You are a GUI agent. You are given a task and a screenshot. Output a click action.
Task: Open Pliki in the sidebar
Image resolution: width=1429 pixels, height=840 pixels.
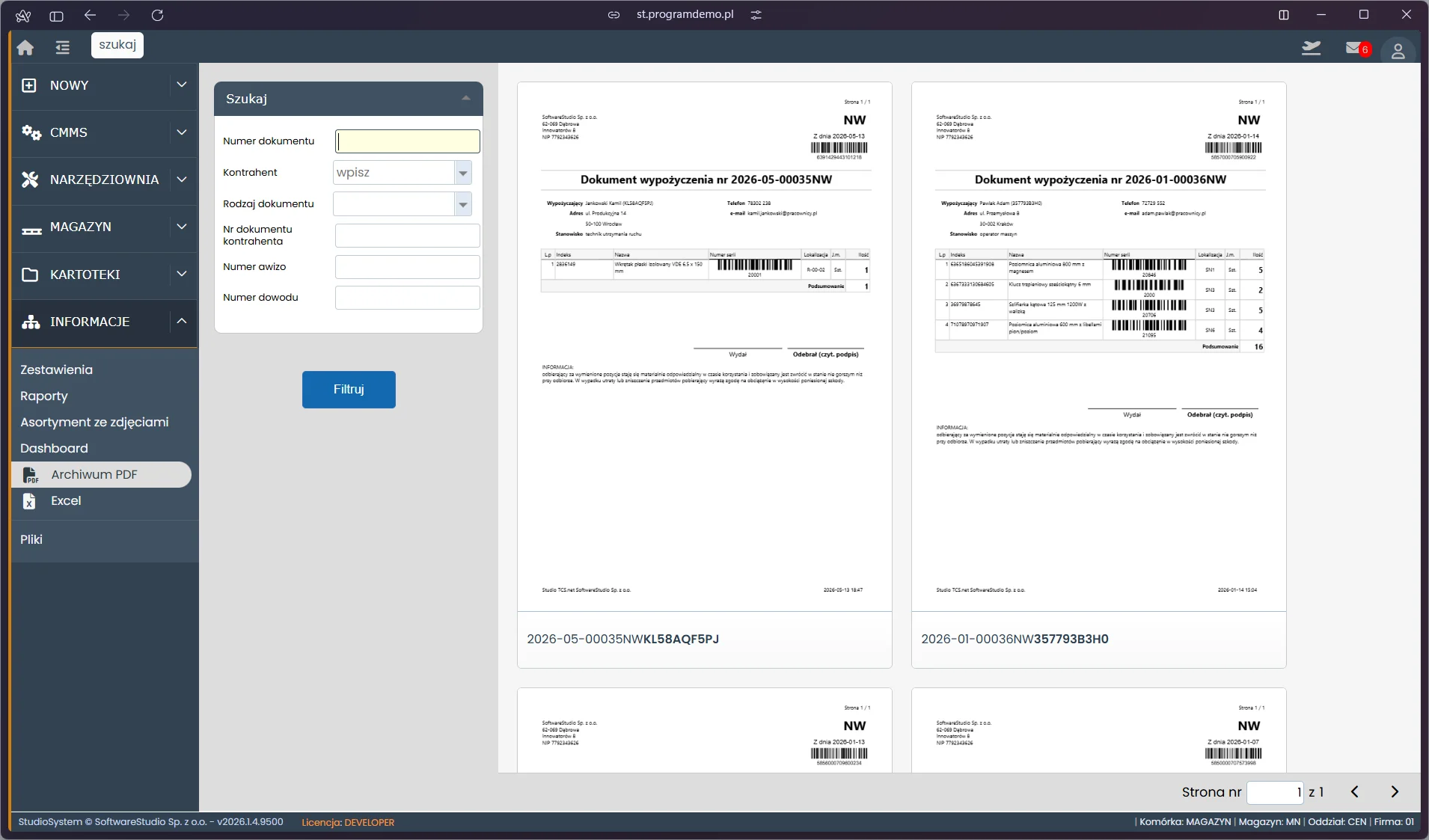coord(31,539)
